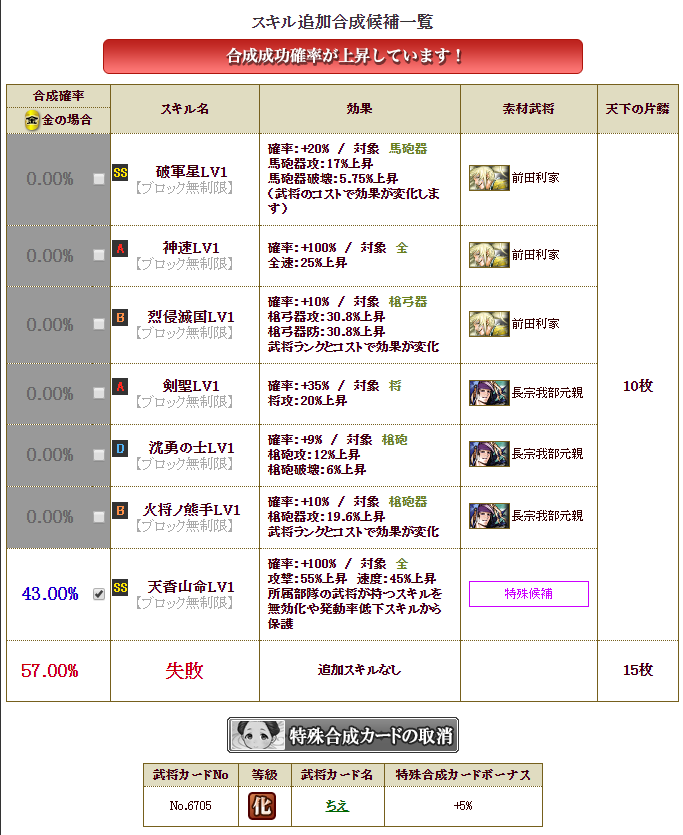The image size is (683, 835).
Task: Click the 長宗我部元親 portrait in the 火将ノ熊手 row
Action: 489,516
